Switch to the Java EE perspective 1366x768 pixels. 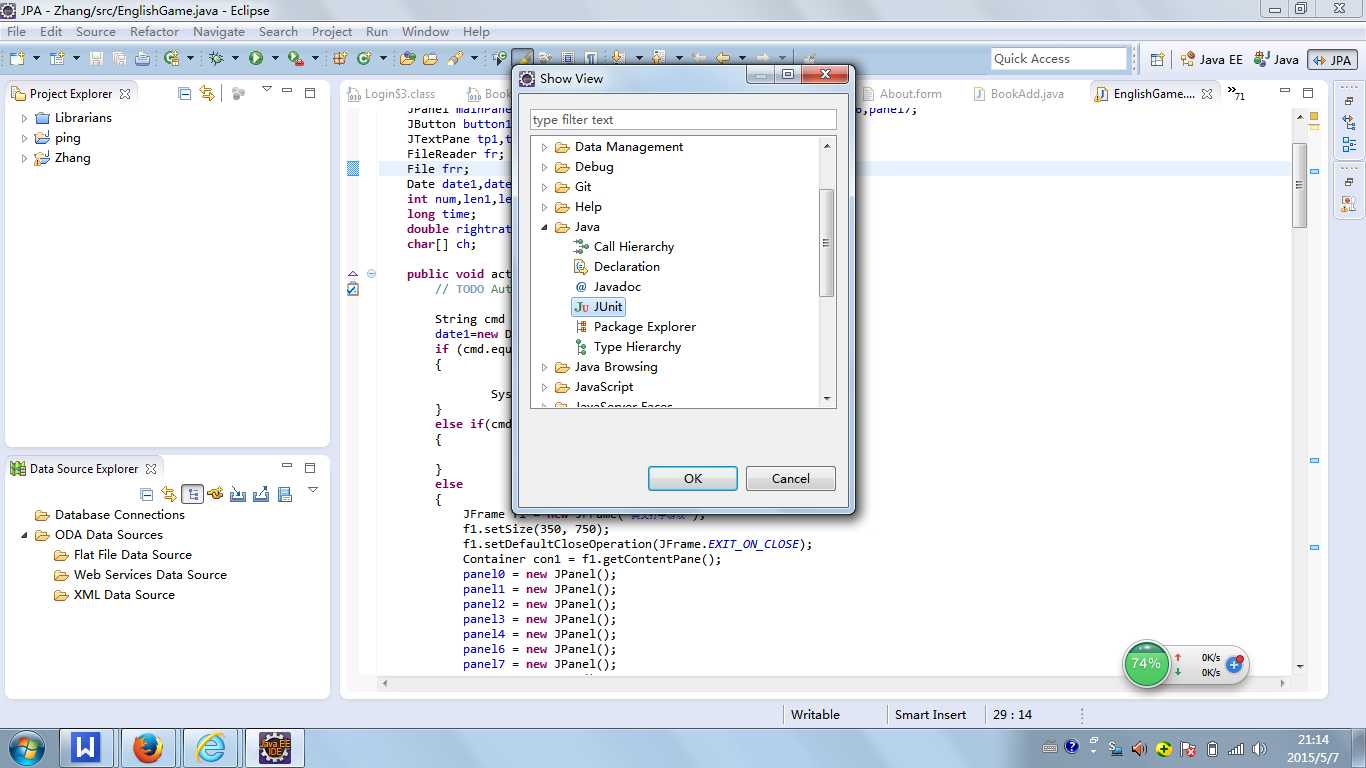(x=1210, y=59)
